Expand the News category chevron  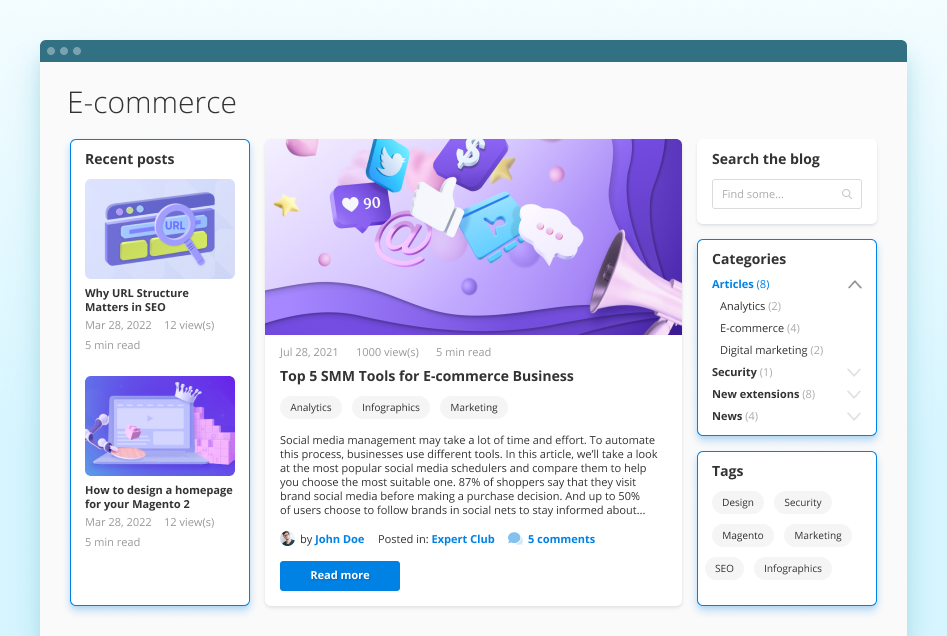[854, 417]
